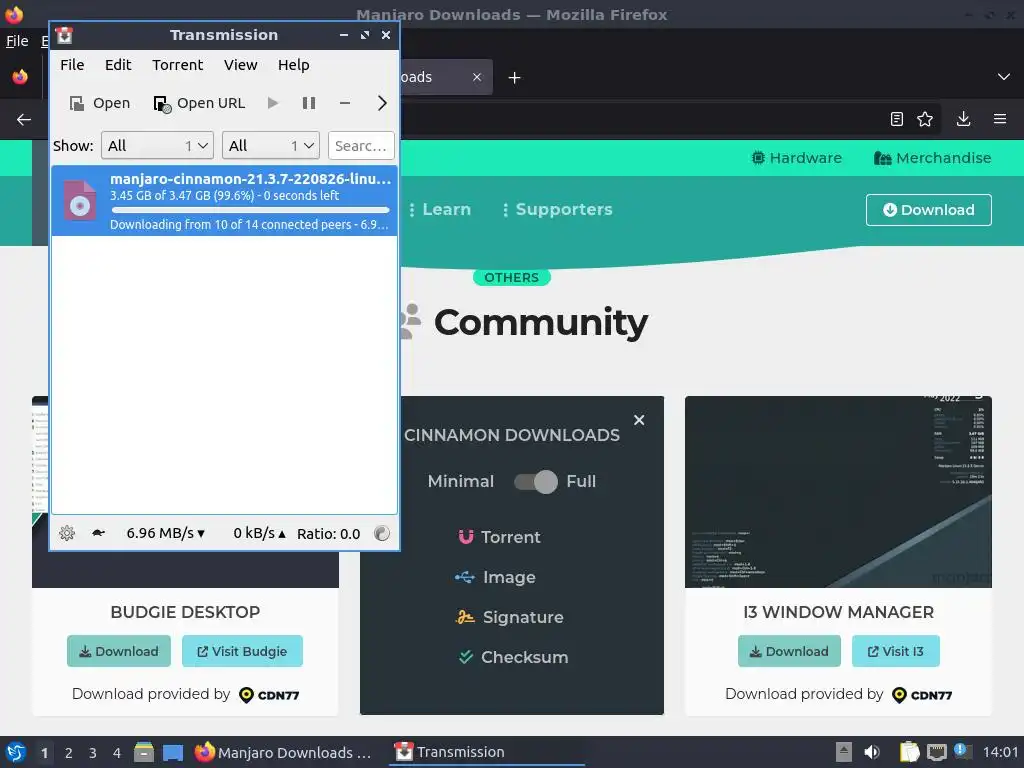
Task: Open the desktop start menu icon
Action: coord(15,752)
